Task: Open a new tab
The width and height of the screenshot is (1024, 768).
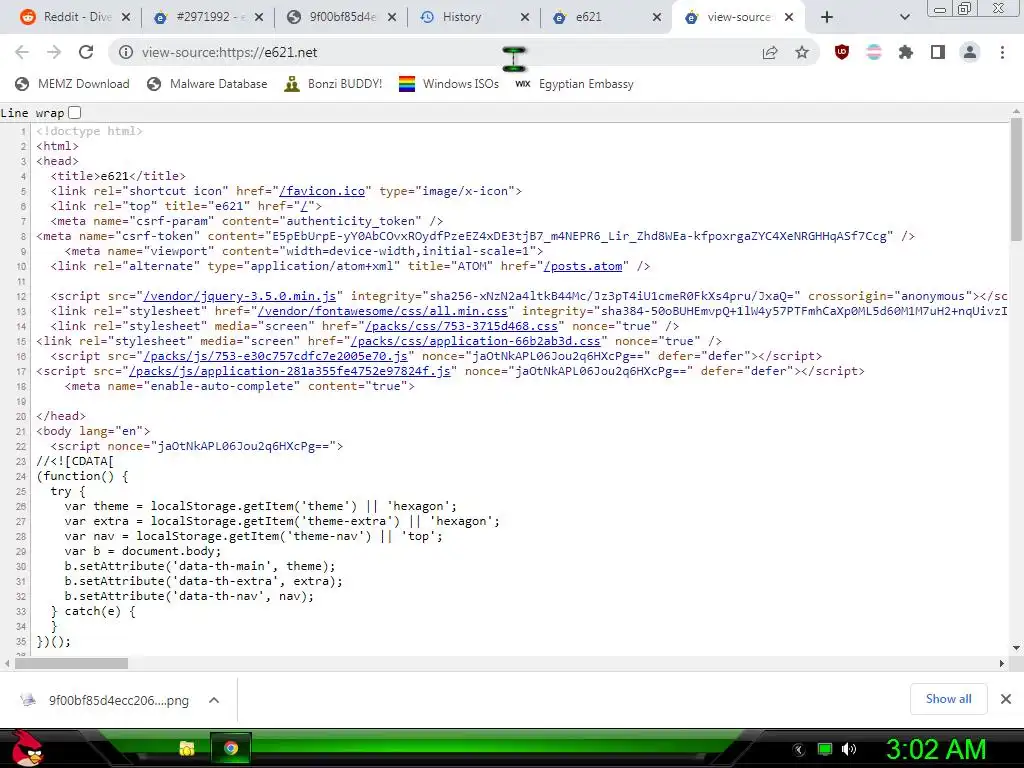Action: pos(827,17)
